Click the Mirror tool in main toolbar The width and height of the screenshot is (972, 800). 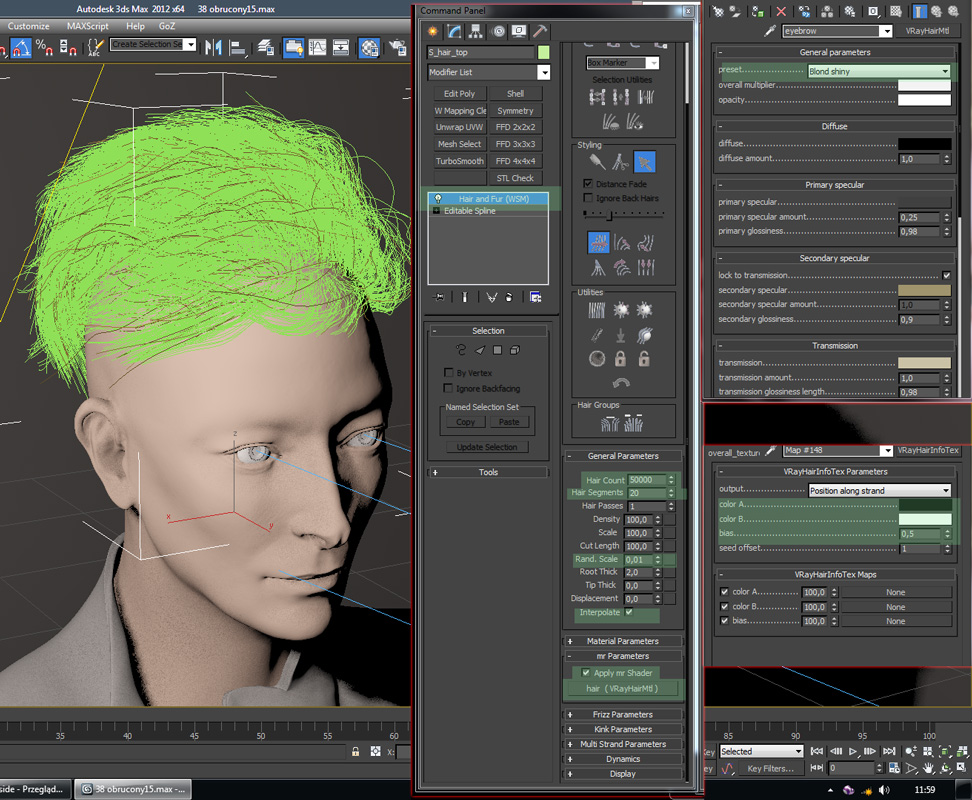(213, 47)
